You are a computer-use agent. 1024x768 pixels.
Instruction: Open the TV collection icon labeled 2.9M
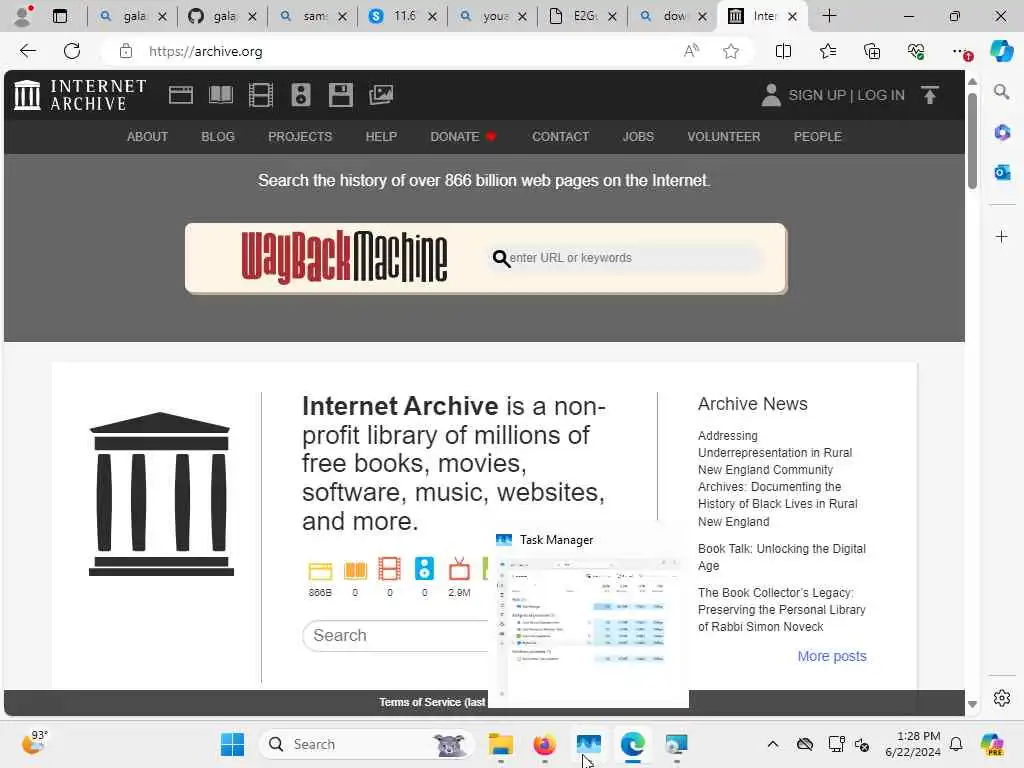click(459, 569)
